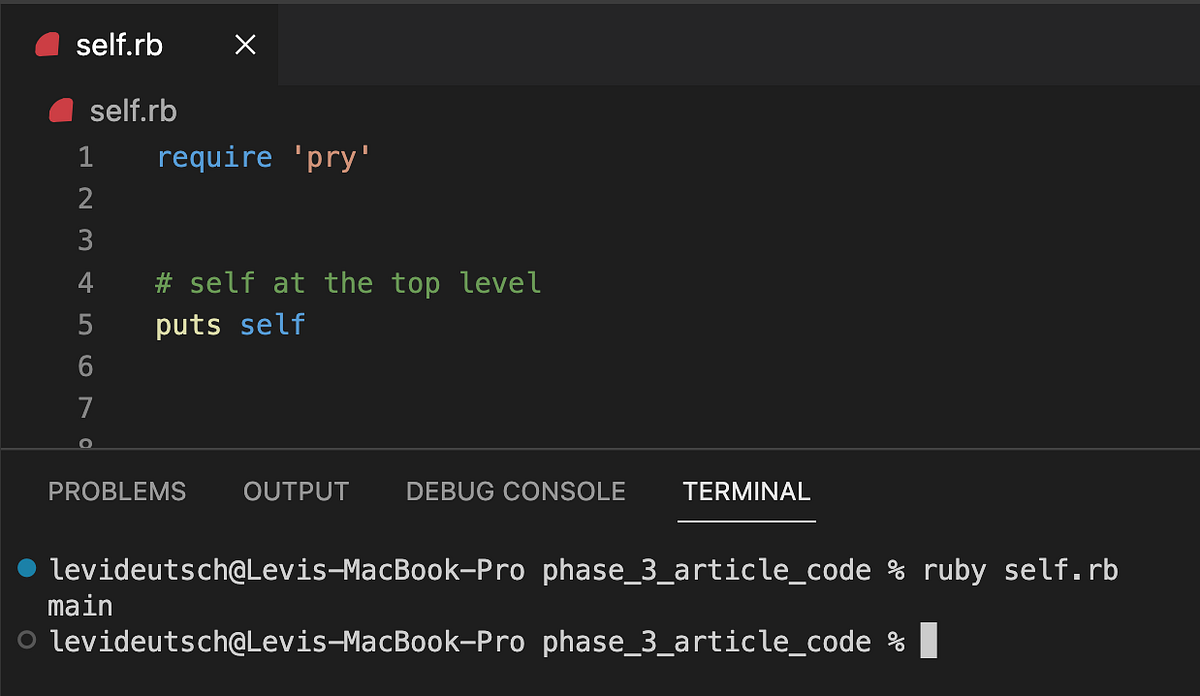Image resolution: width=1200 pixels, height=696 pixels.
Task: Place cursor on the require keyword
Action: 214,157
